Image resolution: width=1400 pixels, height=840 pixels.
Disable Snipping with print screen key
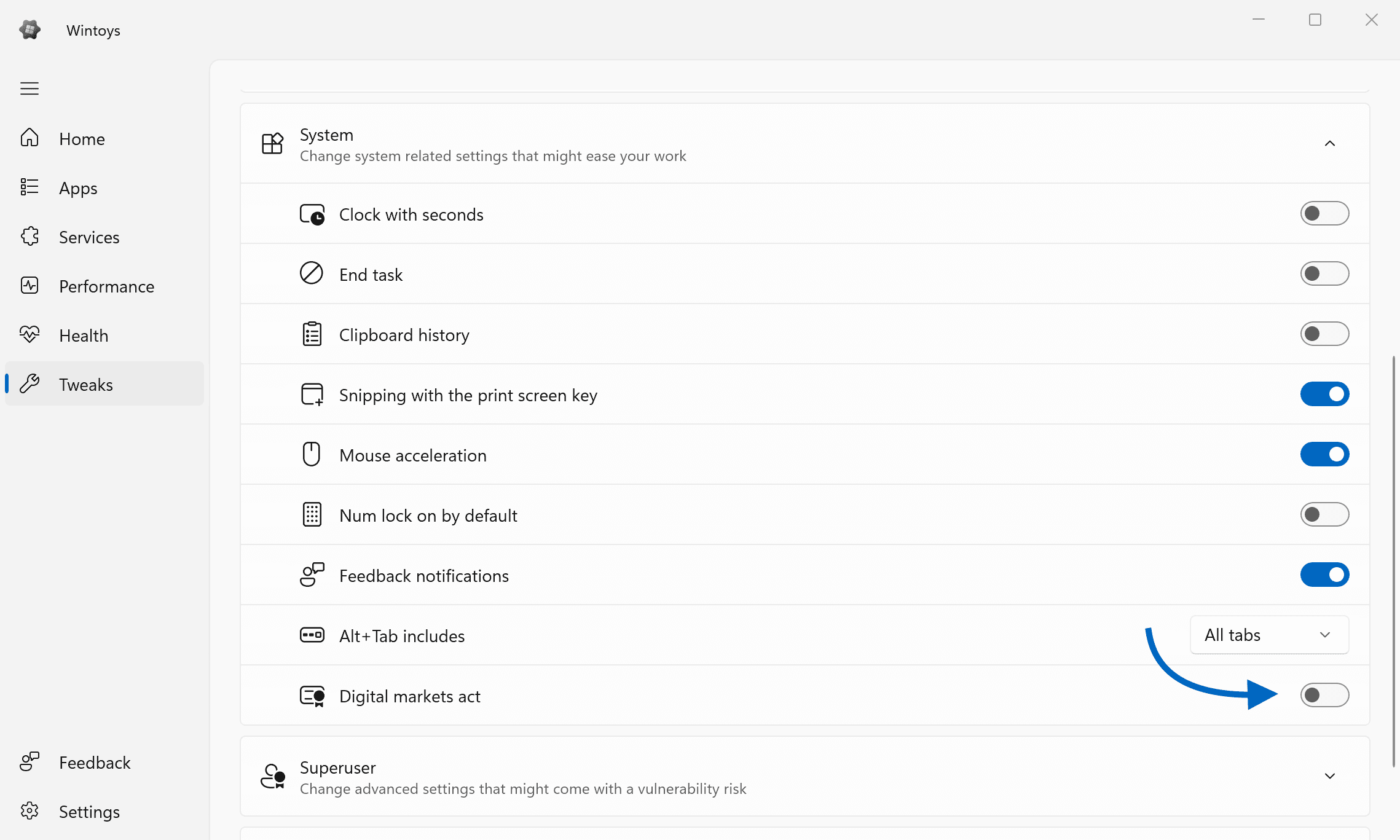[1324, 394]
